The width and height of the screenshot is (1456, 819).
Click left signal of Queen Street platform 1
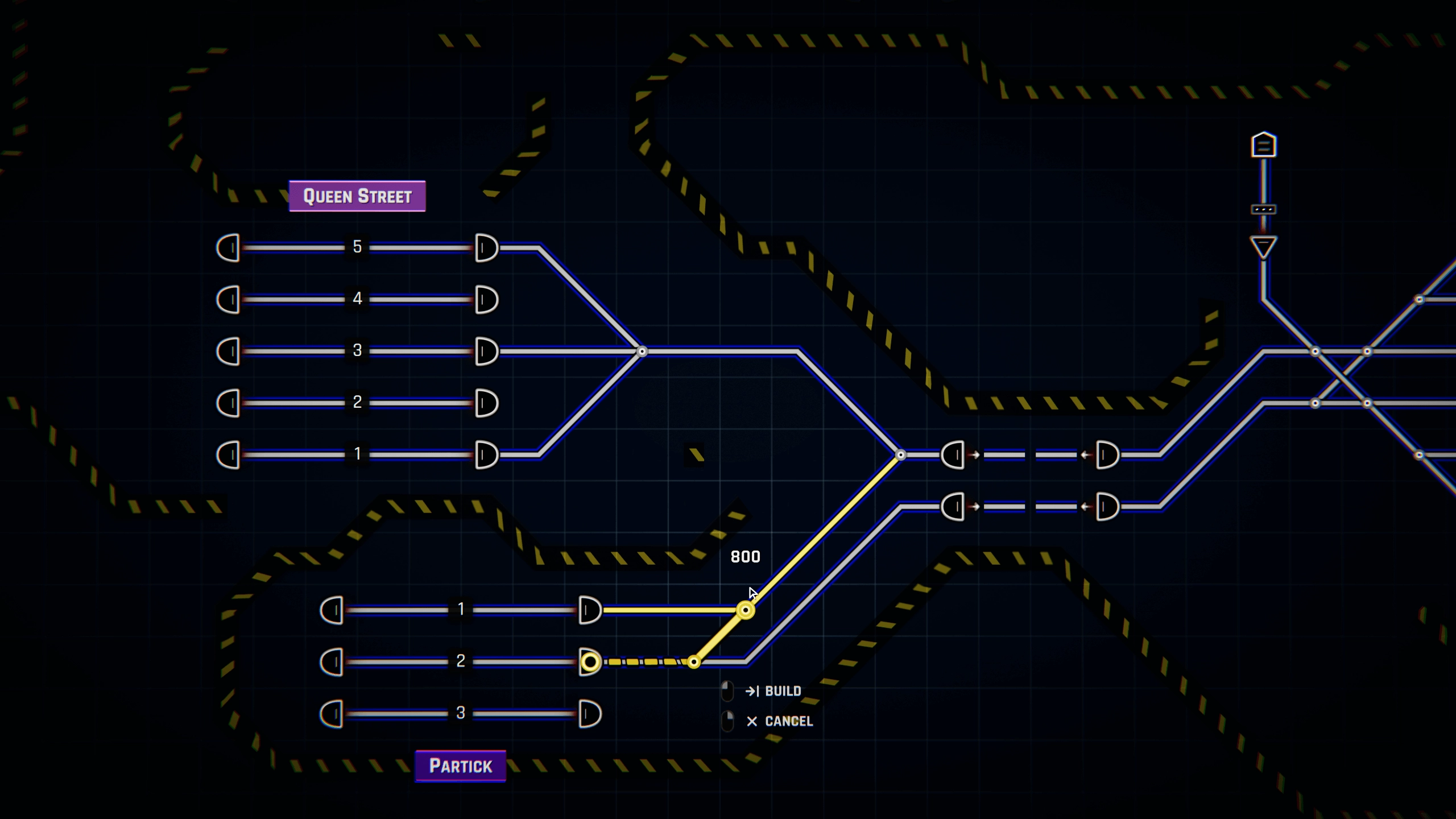229,455
